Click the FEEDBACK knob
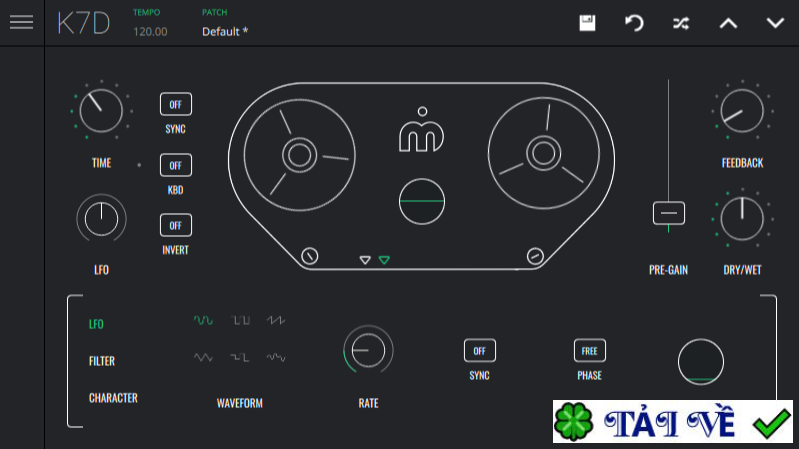The height and width of the screenshot is (449, 799). (x=742, y=111)
